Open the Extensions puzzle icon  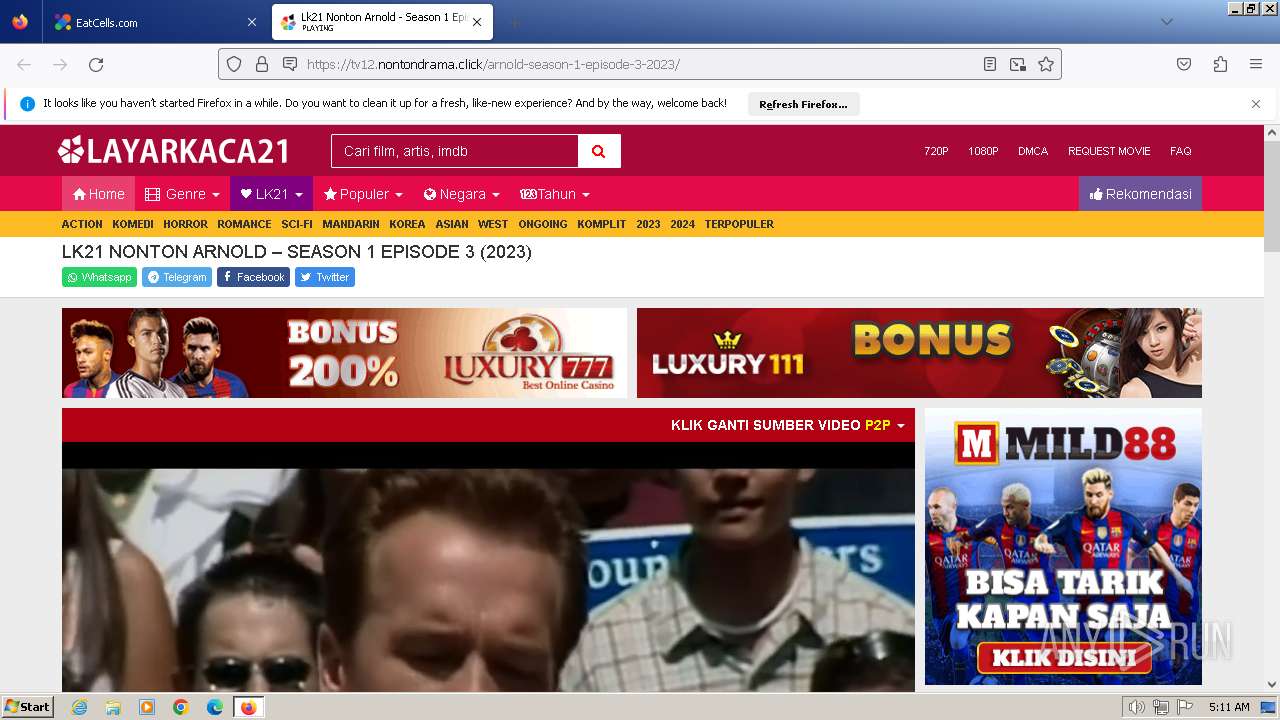[x=1220, y=64]
